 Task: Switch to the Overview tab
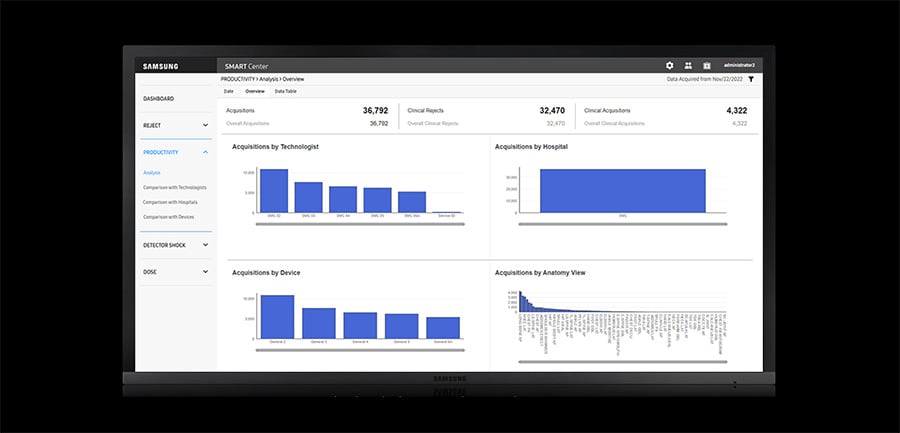[x=255, y=91]
